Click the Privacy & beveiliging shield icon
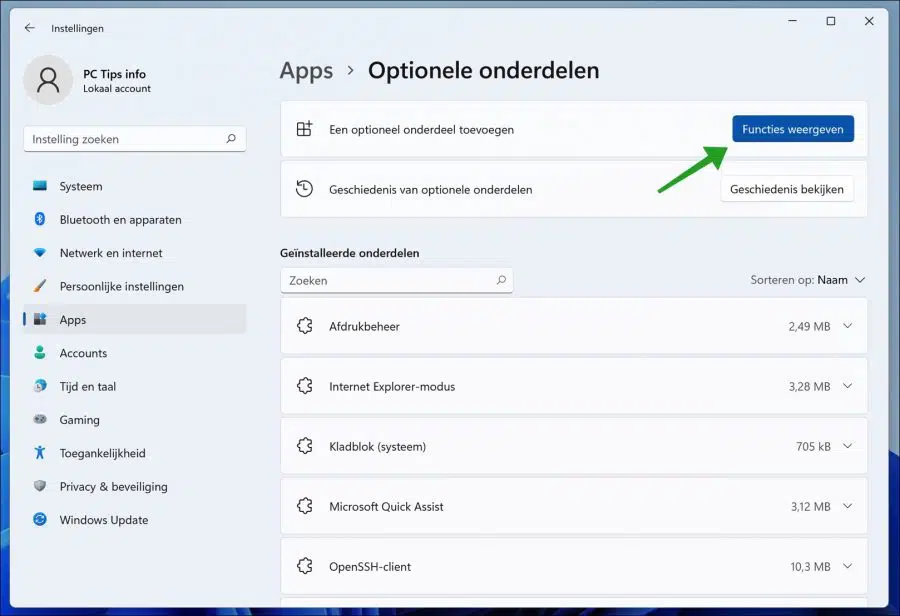The image size is (900, 616). (40, 486)
